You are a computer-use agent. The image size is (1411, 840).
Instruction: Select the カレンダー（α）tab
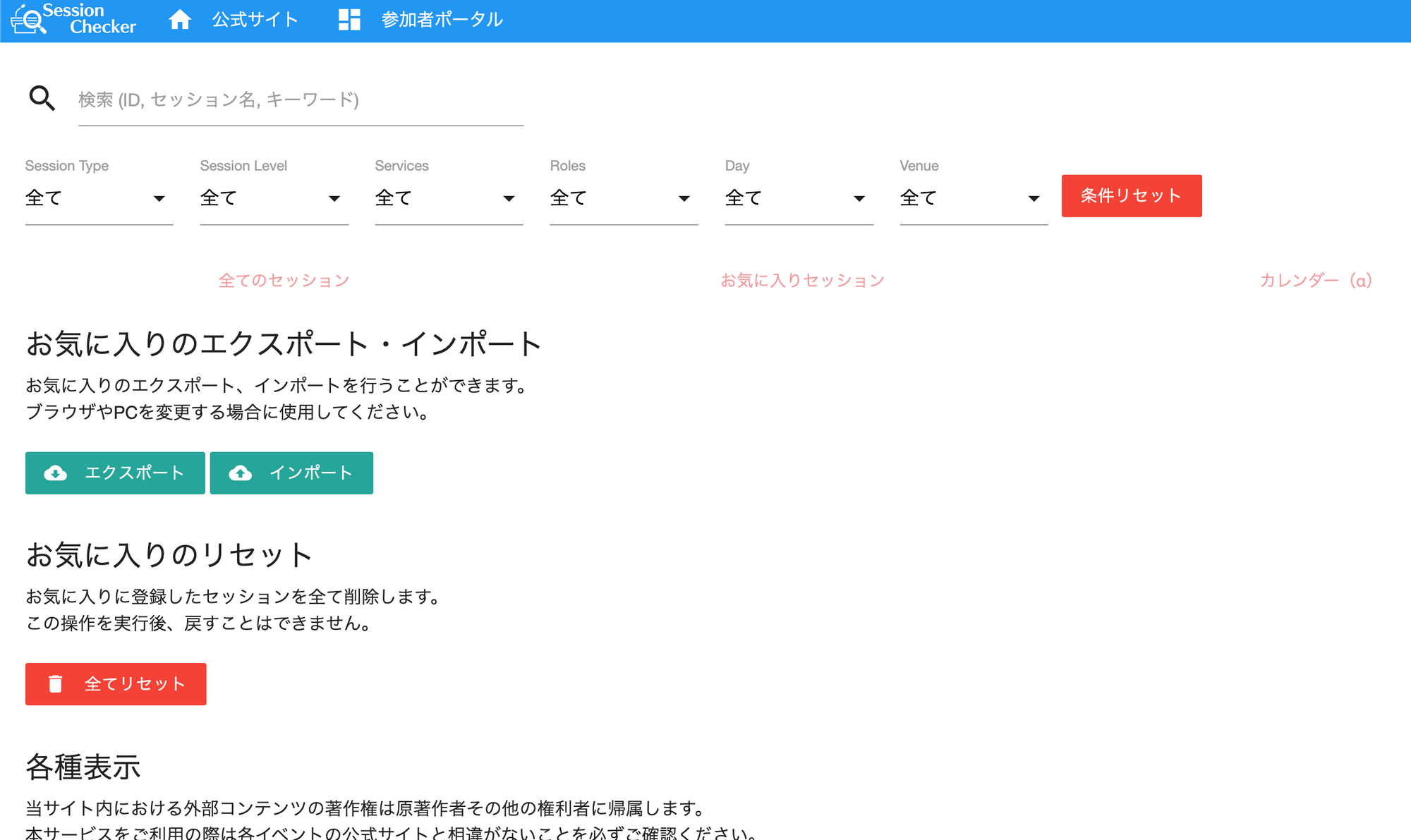click(x=1317, y=281)
